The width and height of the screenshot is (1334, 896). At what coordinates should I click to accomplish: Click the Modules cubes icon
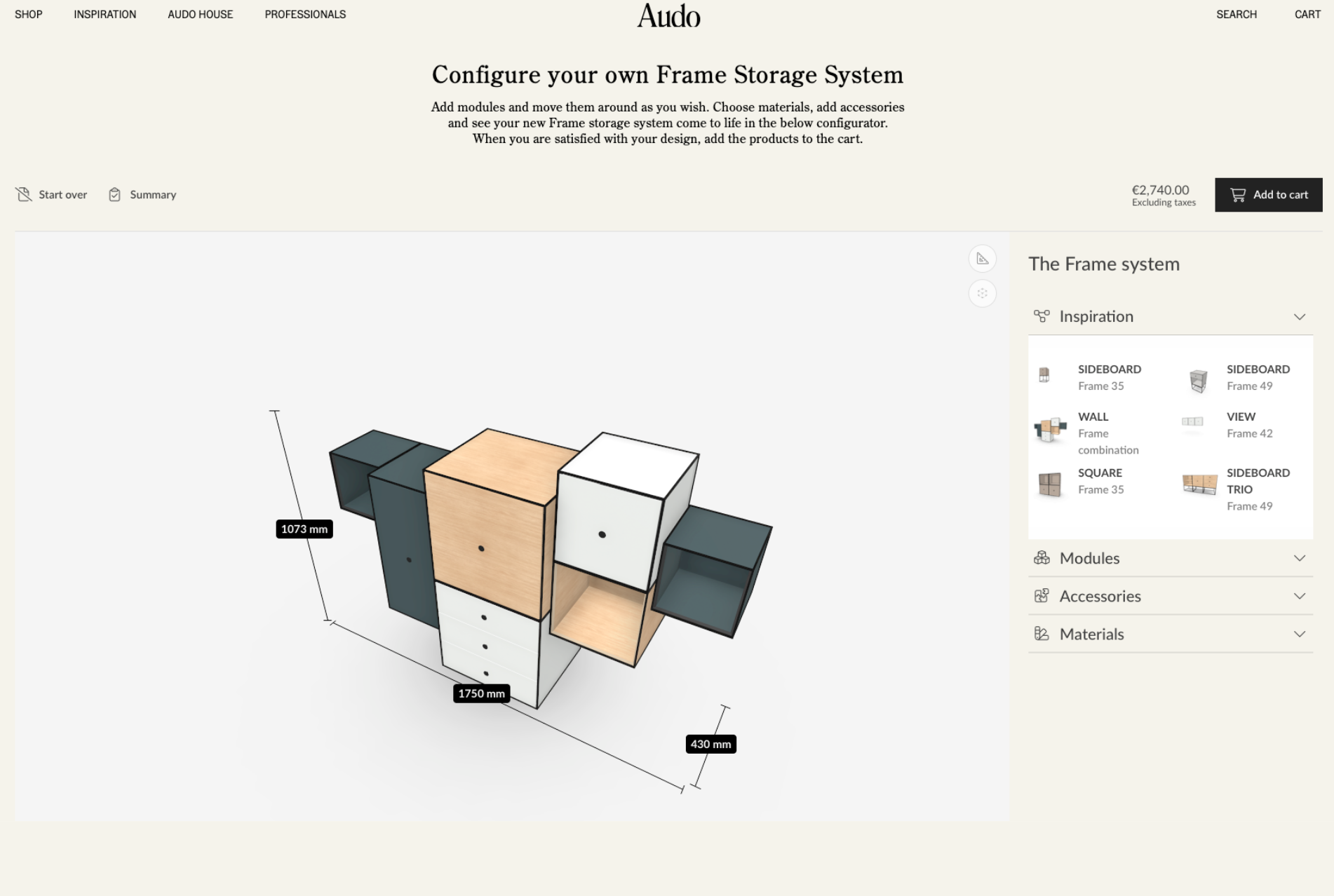(1042, 558)
